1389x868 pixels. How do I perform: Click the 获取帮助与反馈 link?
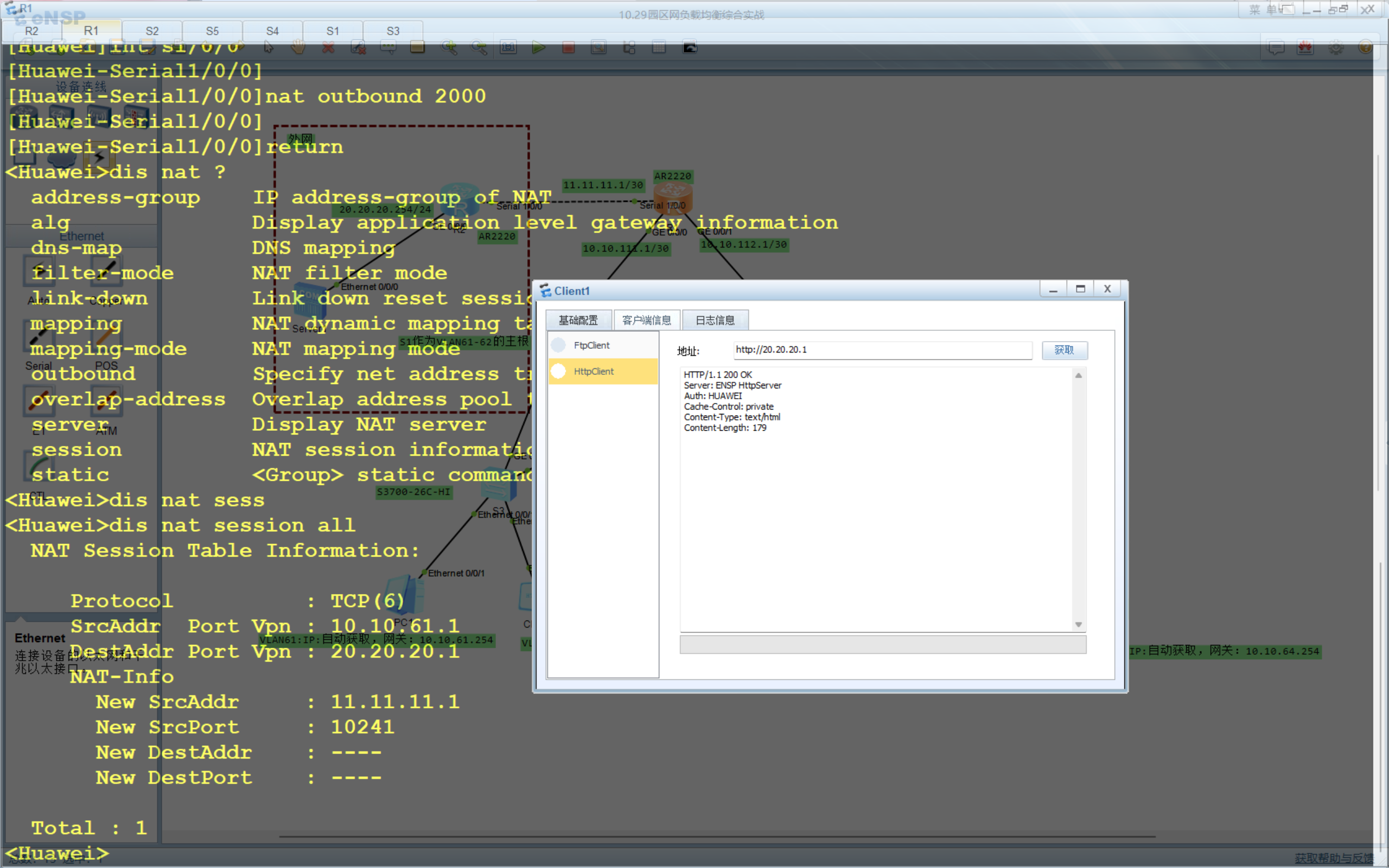pos(1333,858)
